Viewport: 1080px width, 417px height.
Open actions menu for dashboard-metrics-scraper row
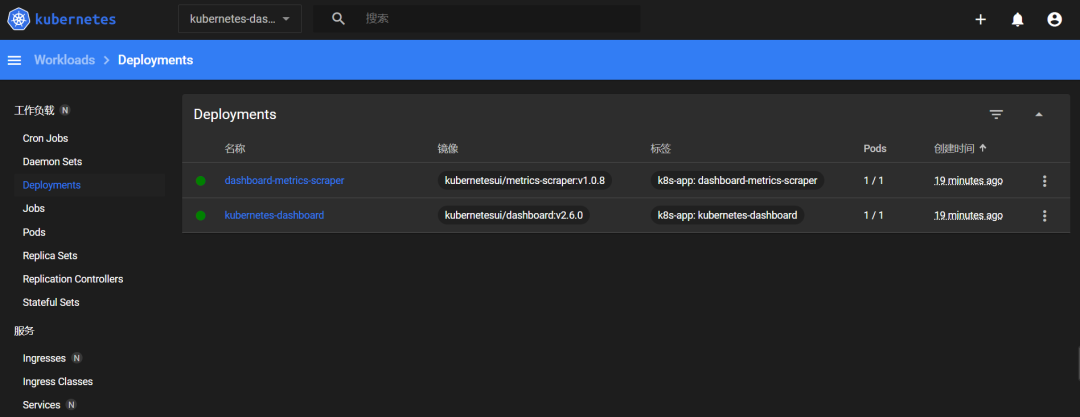(1044, 181)
